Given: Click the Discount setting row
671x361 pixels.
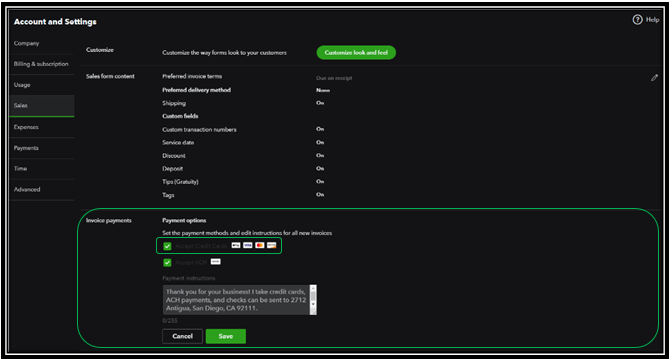Looking at the screenshot, I should click(x=174, y=156).
